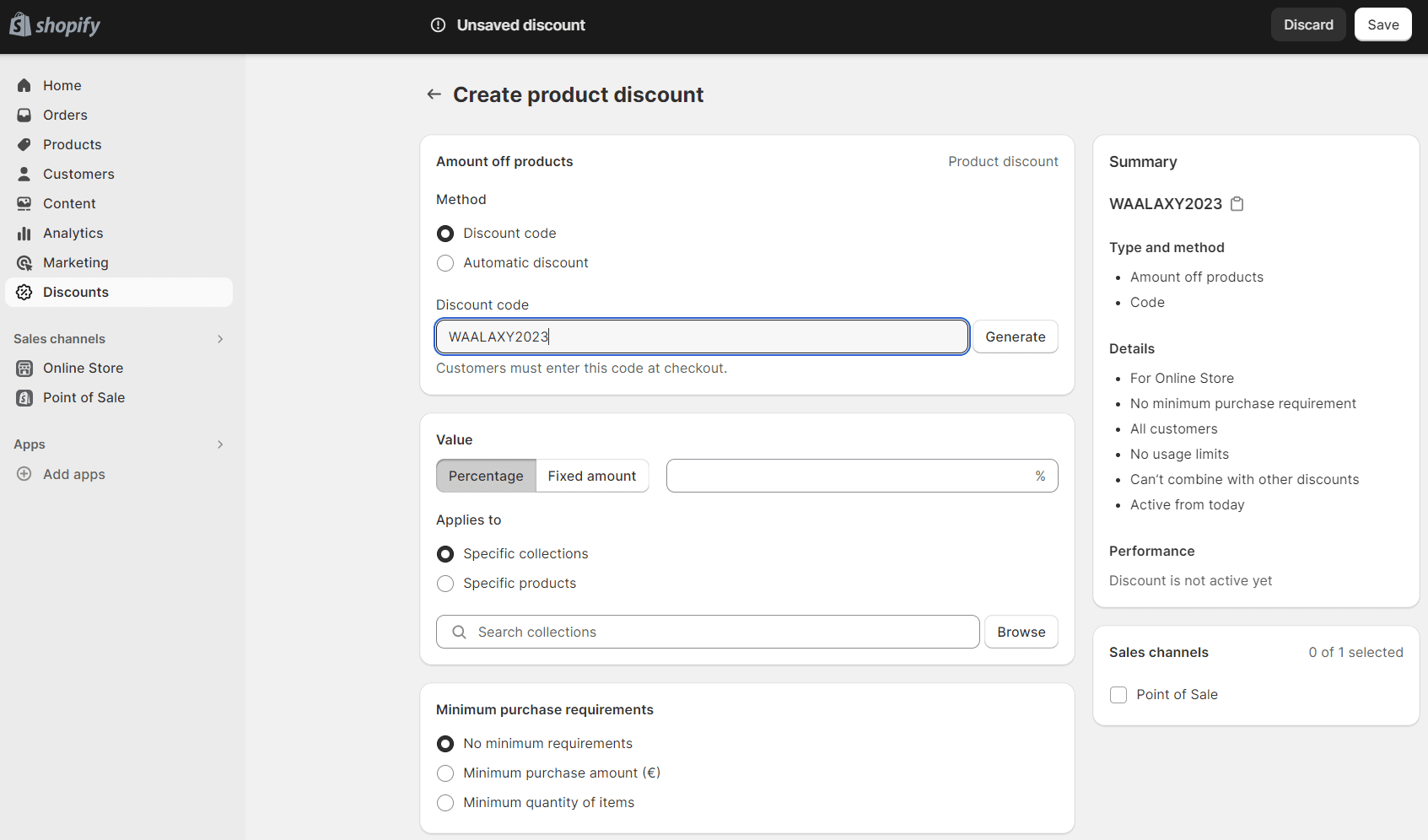Go to Customers page
1428x840 pixels.
tap(119, 174)
